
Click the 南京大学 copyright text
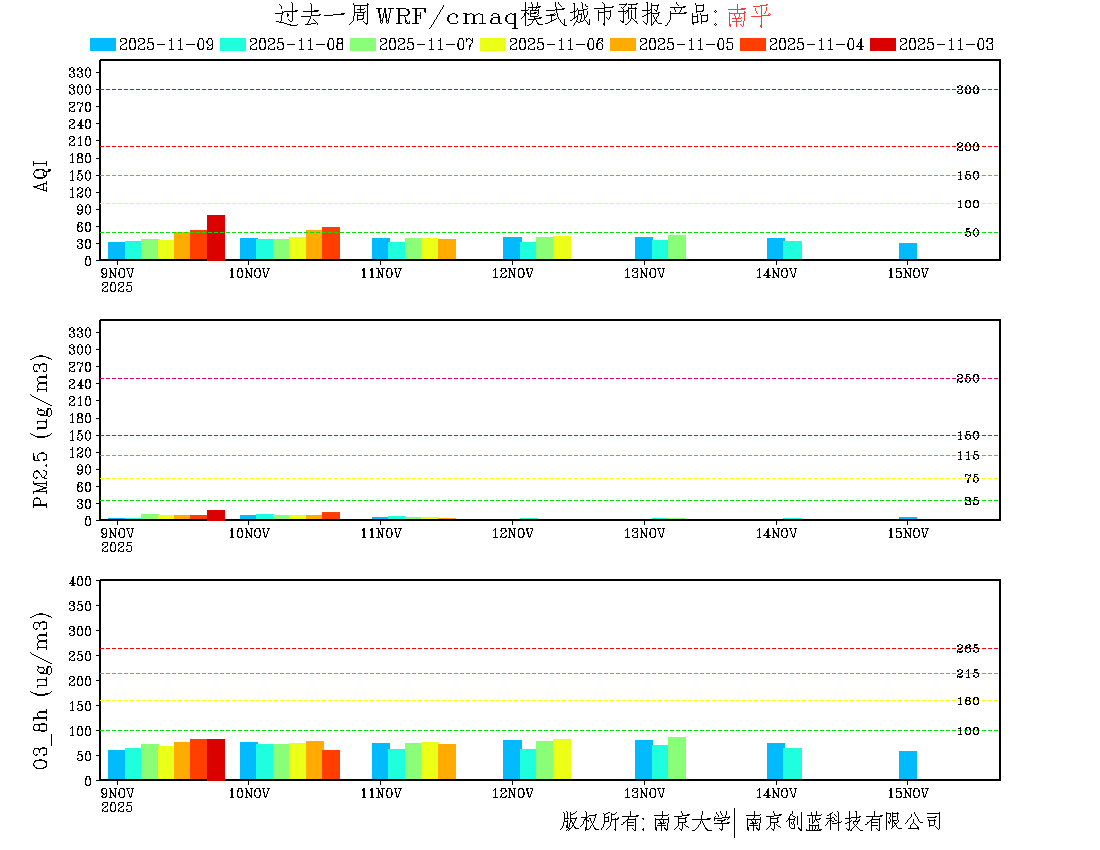(x=691, y=822)
